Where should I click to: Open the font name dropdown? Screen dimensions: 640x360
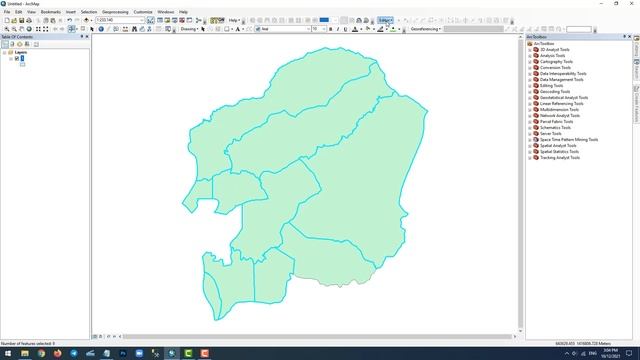point(309,29)
